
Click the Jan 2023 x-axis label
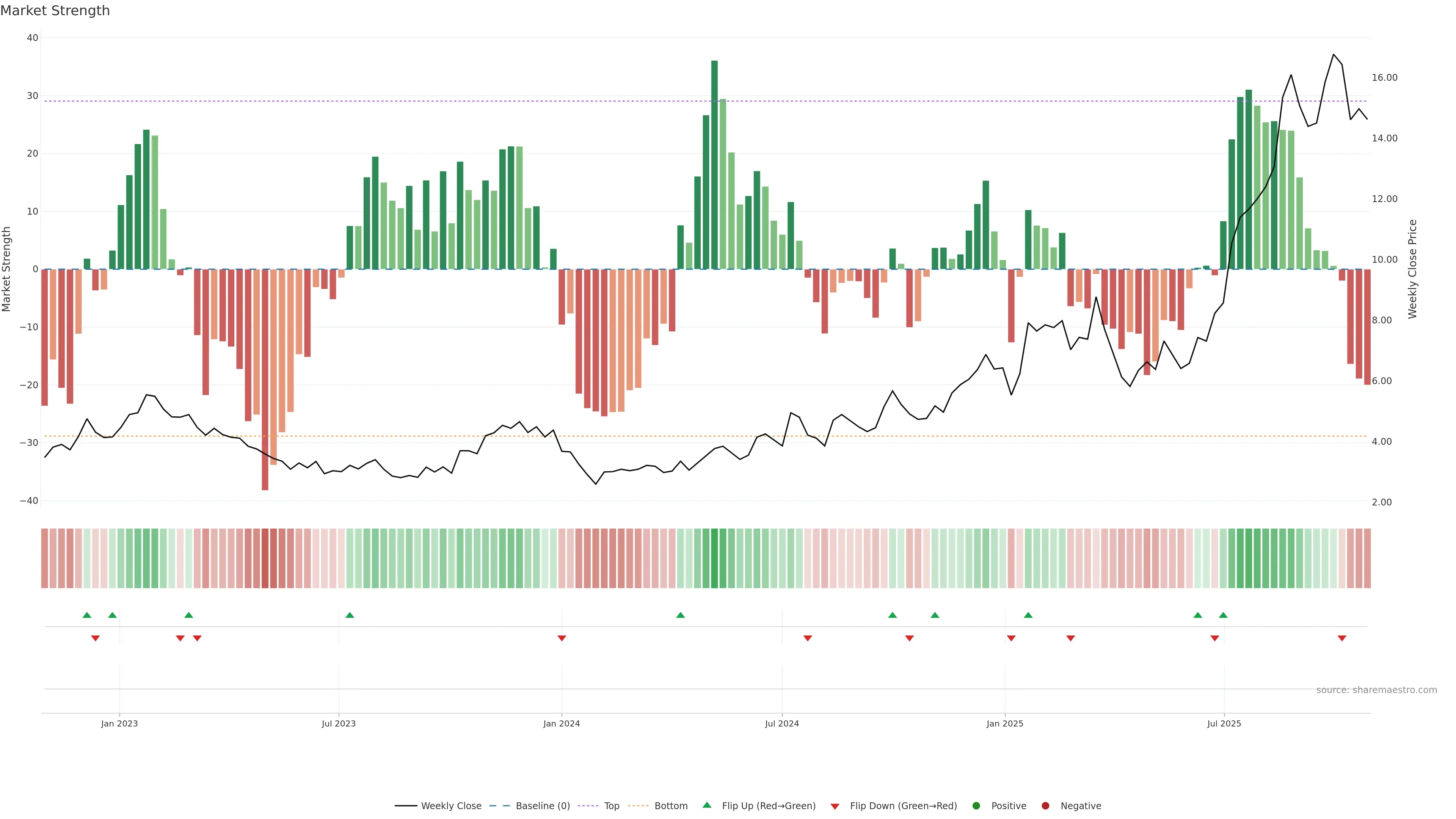(x=119, y=723)
